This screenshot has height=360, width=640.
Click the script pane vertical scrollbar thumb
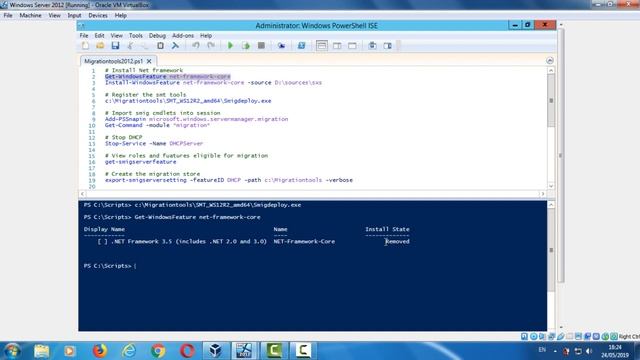point(551,100)
